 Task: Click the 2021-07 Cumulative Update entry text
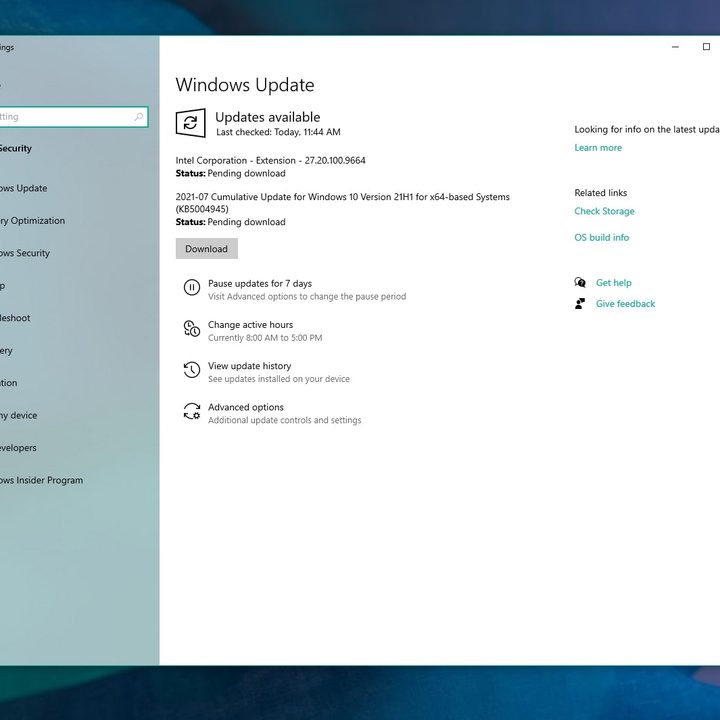click(x=343, y=203)
